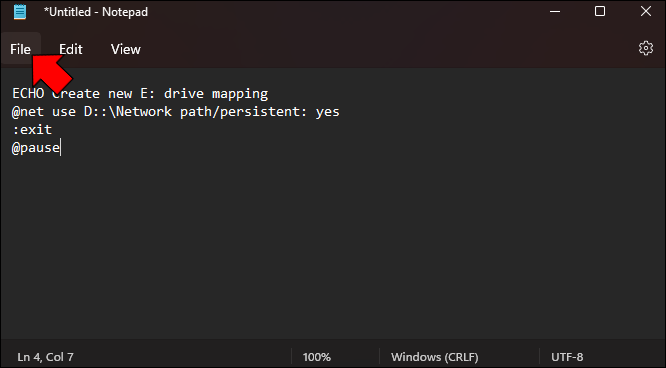Close the Untitled Notepad window
Viewport: 666px width, 368px height.
tap(646, 11)
